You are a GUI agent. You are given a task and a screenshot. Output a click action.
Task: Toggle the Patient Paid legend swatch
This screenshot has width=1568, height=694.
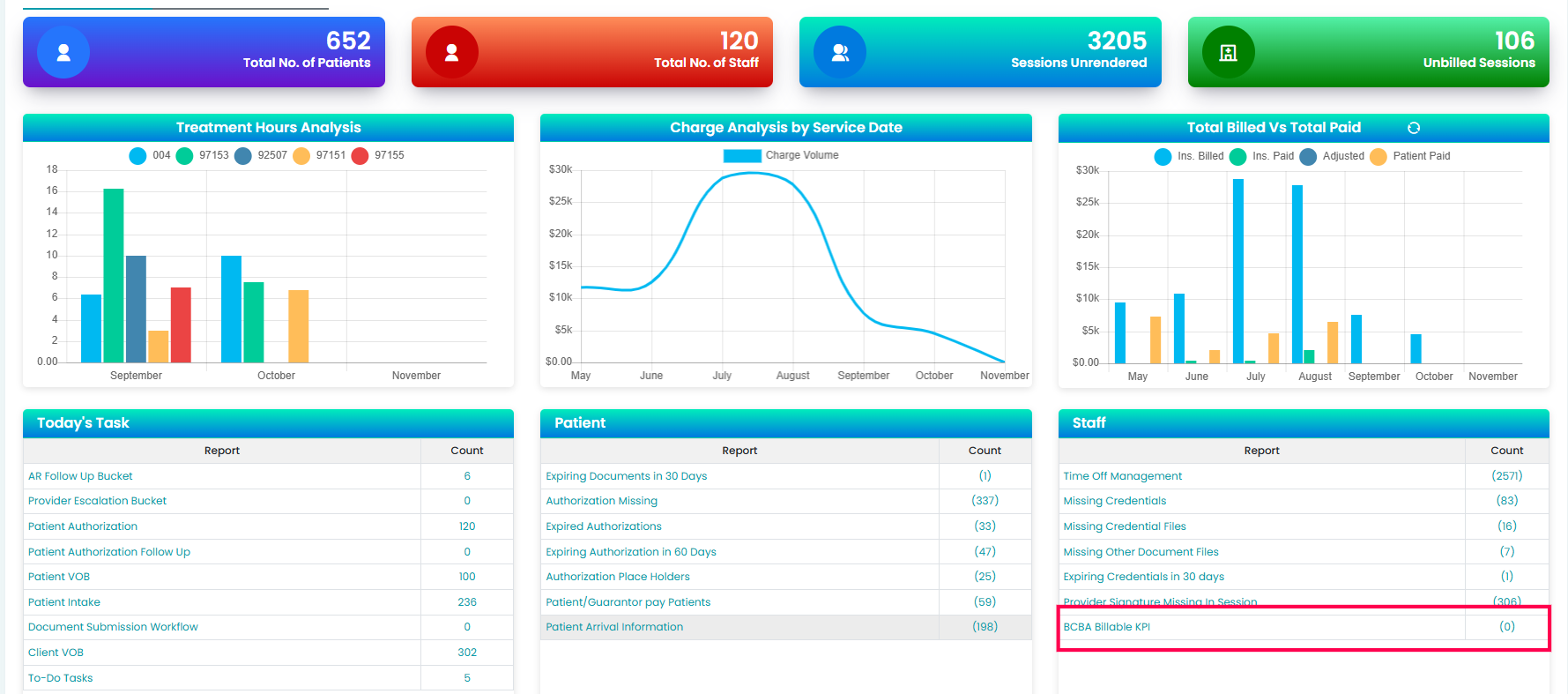click(1378, 157)
